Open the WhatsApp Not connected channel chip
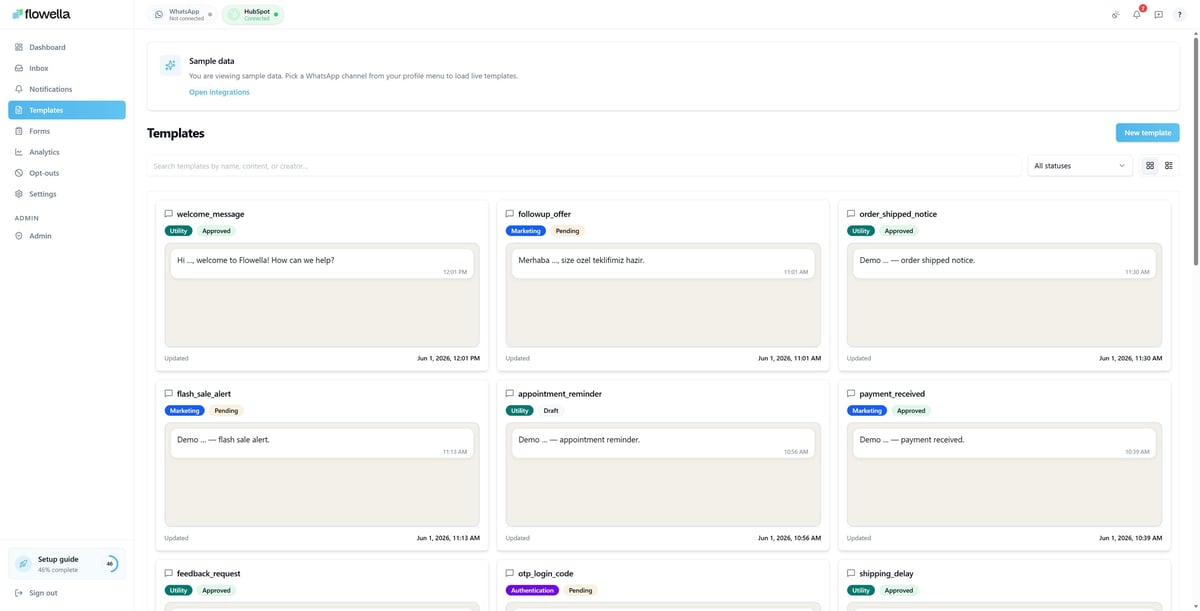This screenshot has height=611, width=1200. click(180, 14)
